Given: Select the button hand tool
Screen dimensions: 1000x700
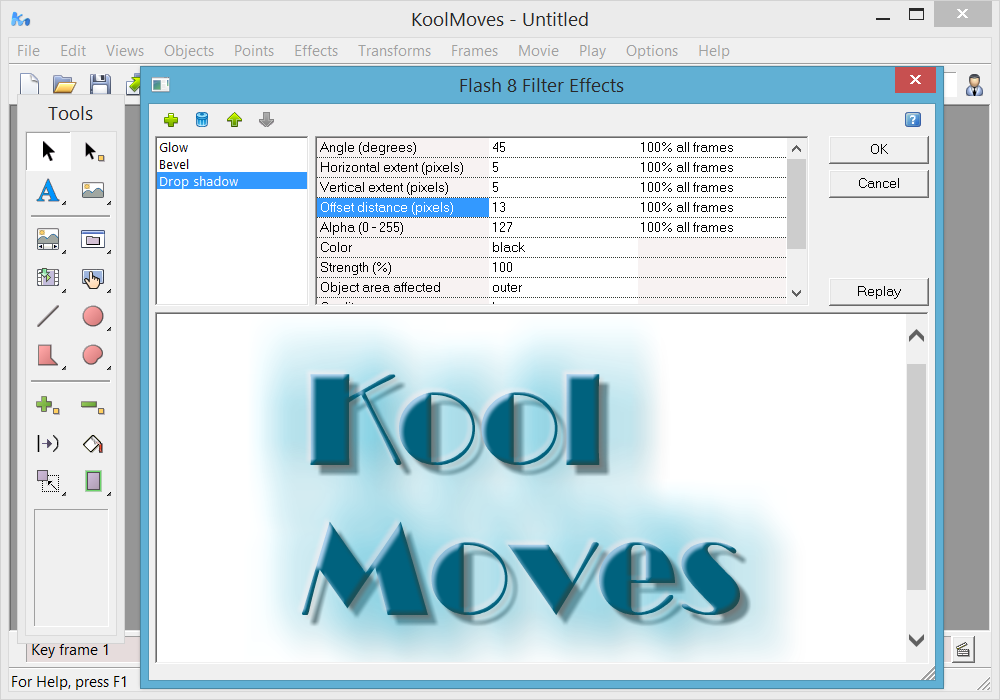Looking at the screenshot, I should click(x=94, y=278).
